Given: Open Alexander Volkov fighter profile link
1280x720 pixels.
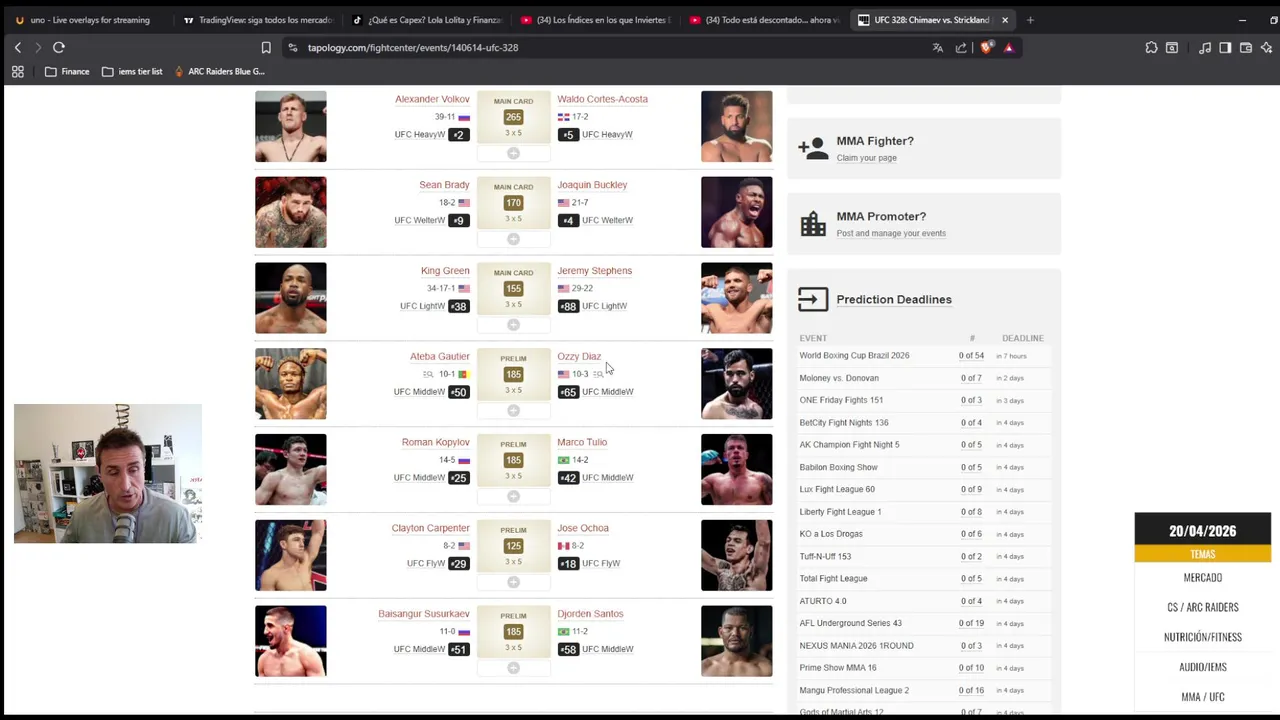Looking at the screenshot, I should (x=432, y=99).
